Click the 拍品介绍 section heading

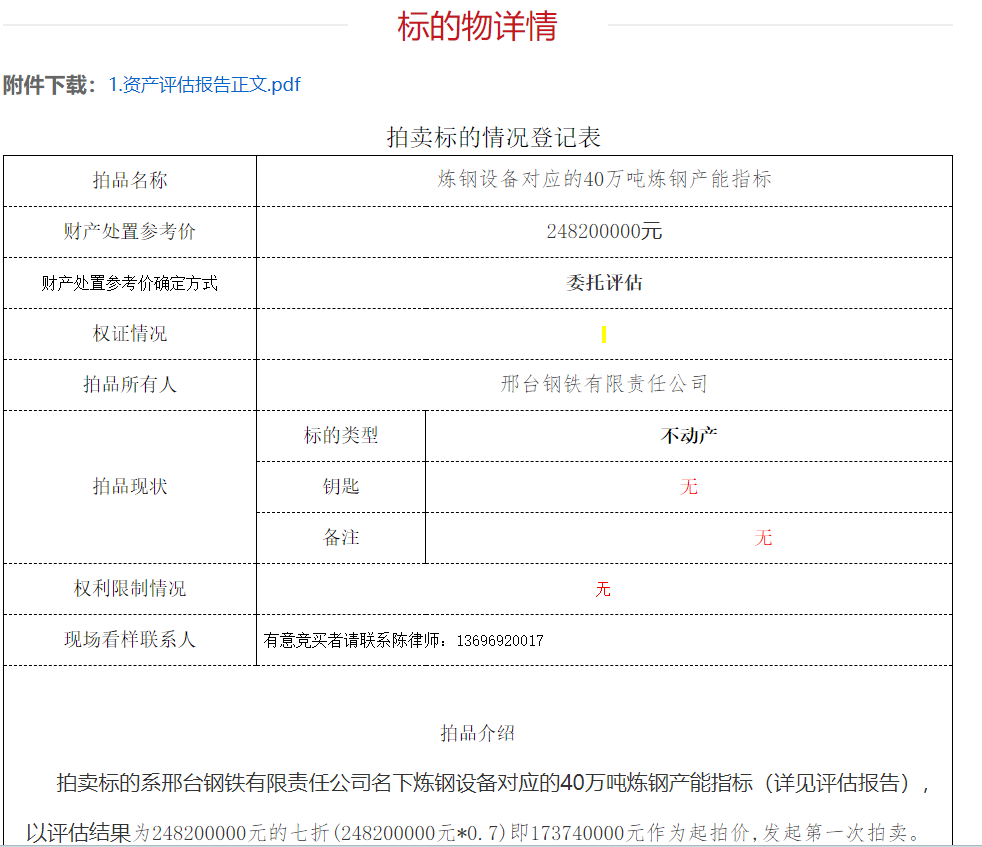(x=477, y=733)
